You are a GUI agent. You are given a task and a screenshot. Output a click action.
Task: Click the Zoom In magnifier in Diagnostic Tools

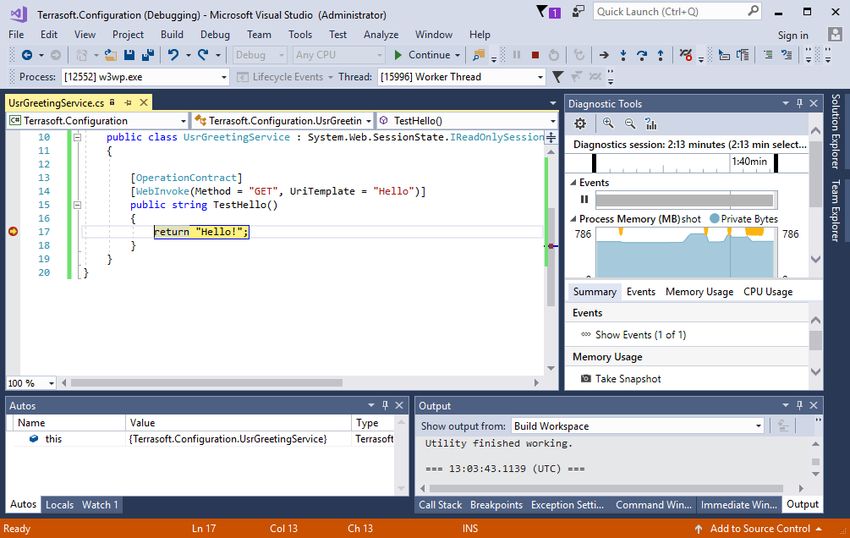point(608,124)
